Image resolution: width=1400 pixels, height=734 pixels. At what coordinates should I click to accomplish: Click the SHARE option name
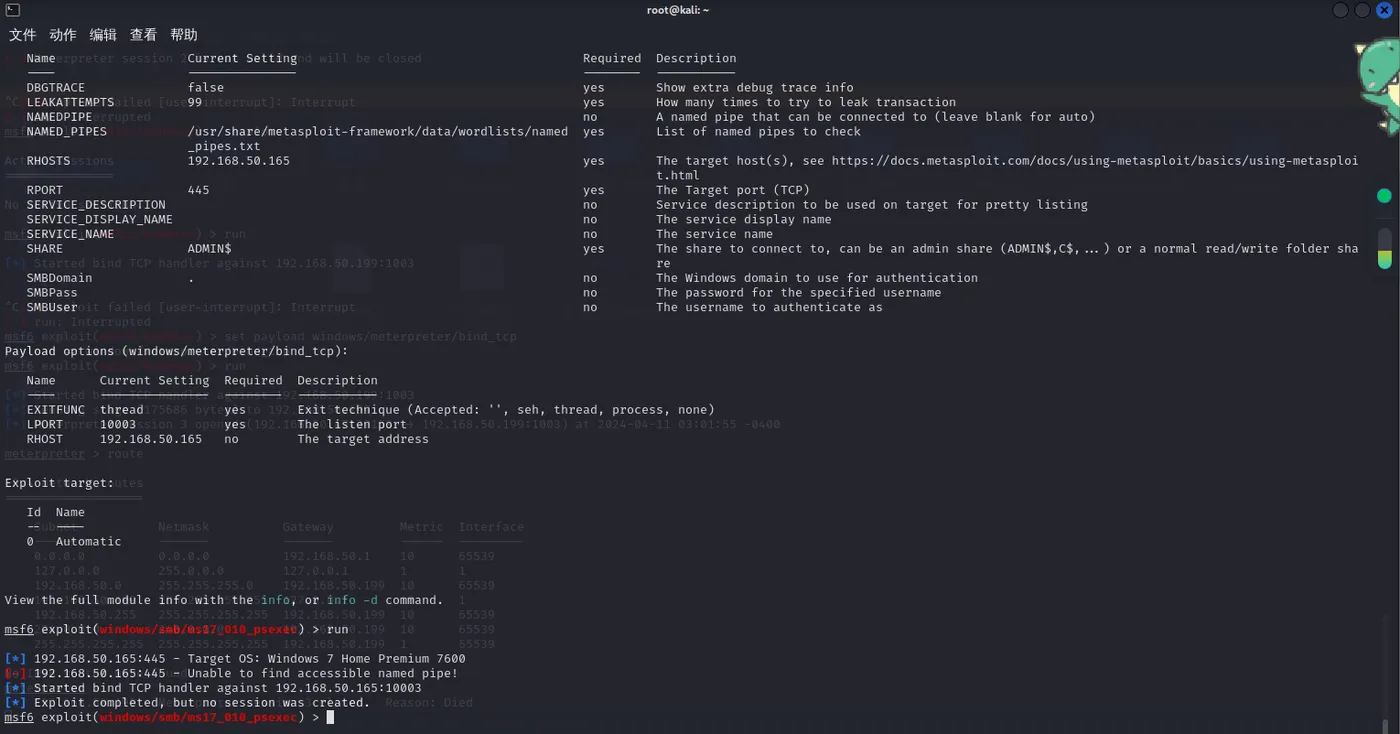45,249
